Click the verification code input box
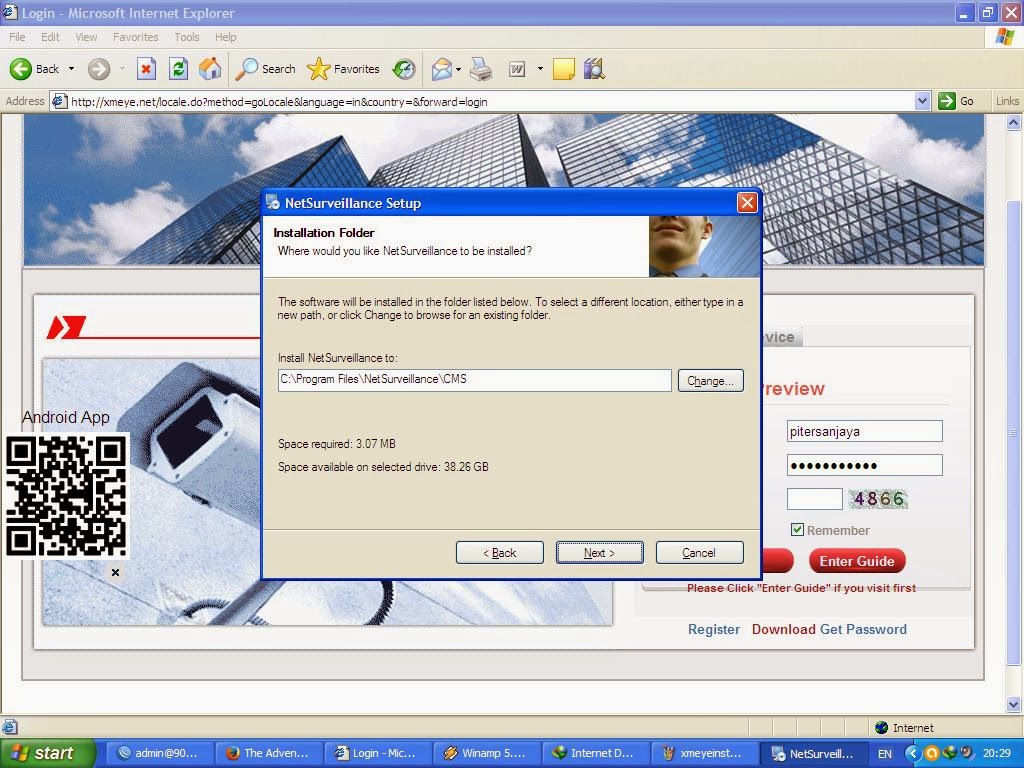The image size is (1024, 768). pos(814,499)
